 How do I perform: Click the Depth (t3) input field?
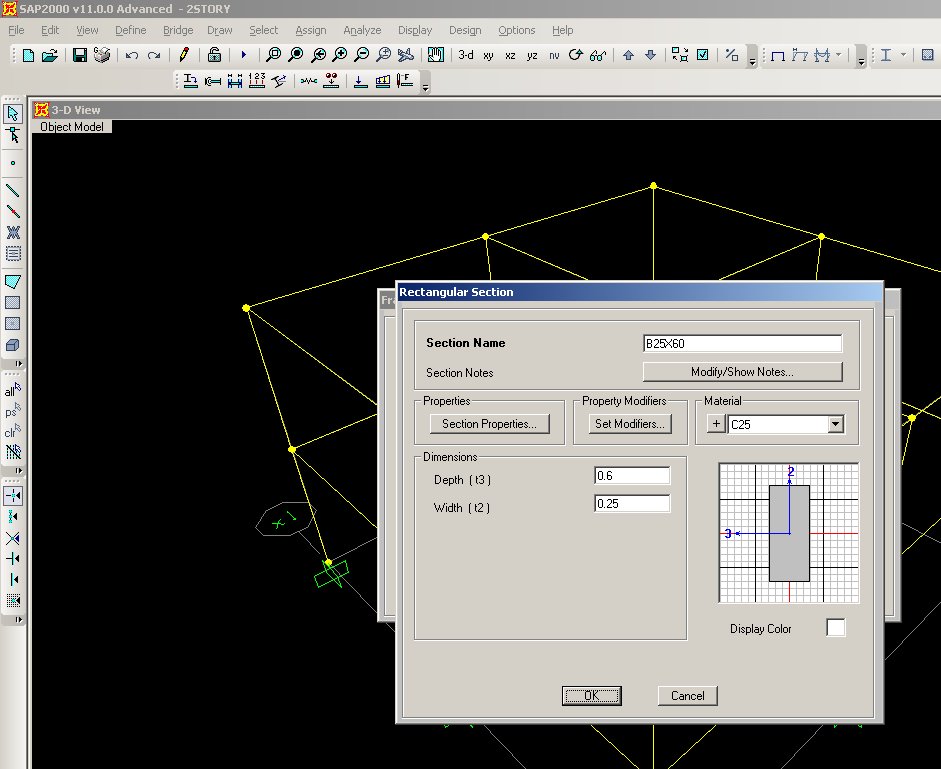coord(632,475)
